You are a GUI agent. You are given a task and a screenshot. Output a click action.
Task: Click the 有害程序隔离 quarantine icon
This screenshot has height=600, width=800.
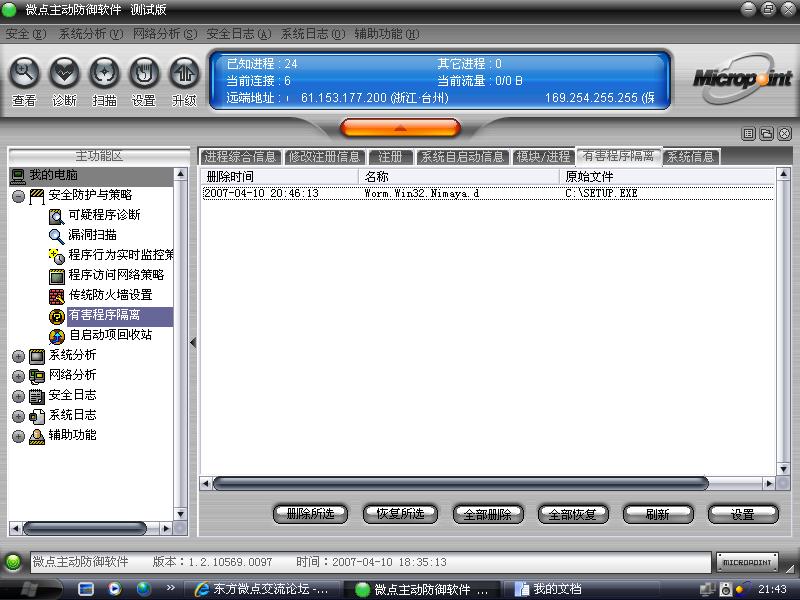(56, 316)
